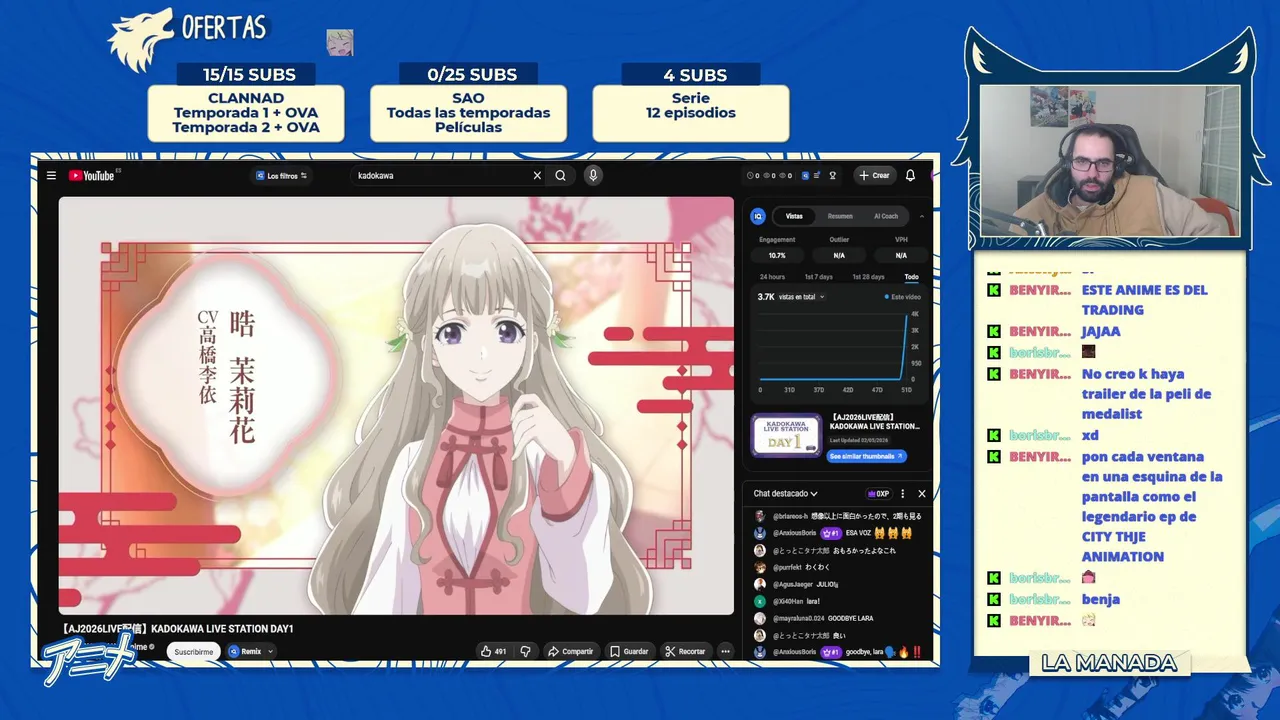Screen dimensions: 1280x720
Task: Click the @briareos-h chat avatar
Action: coord(760,516)
